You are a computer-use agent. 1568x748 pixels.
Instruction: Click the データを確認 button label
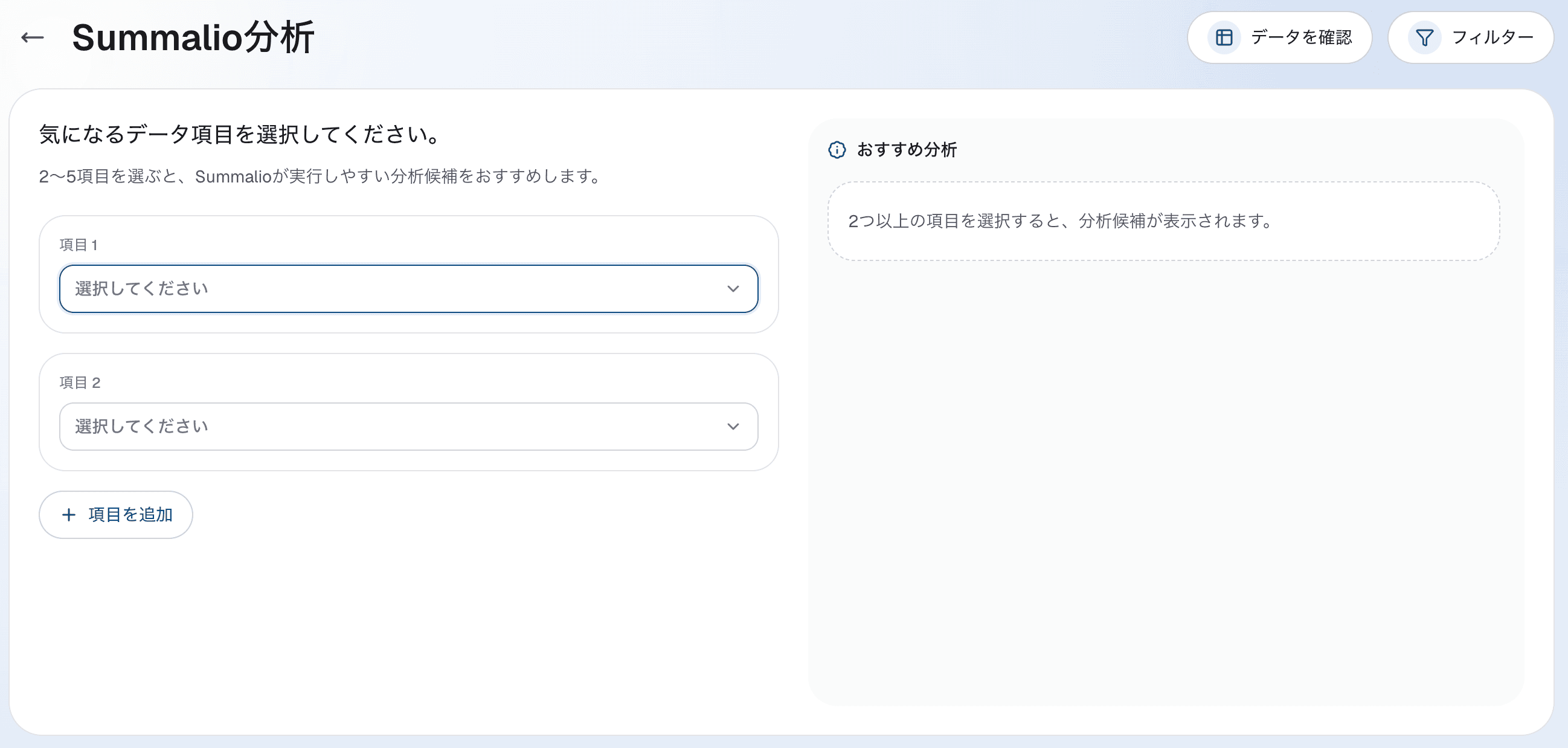(x=1302, y=38)
